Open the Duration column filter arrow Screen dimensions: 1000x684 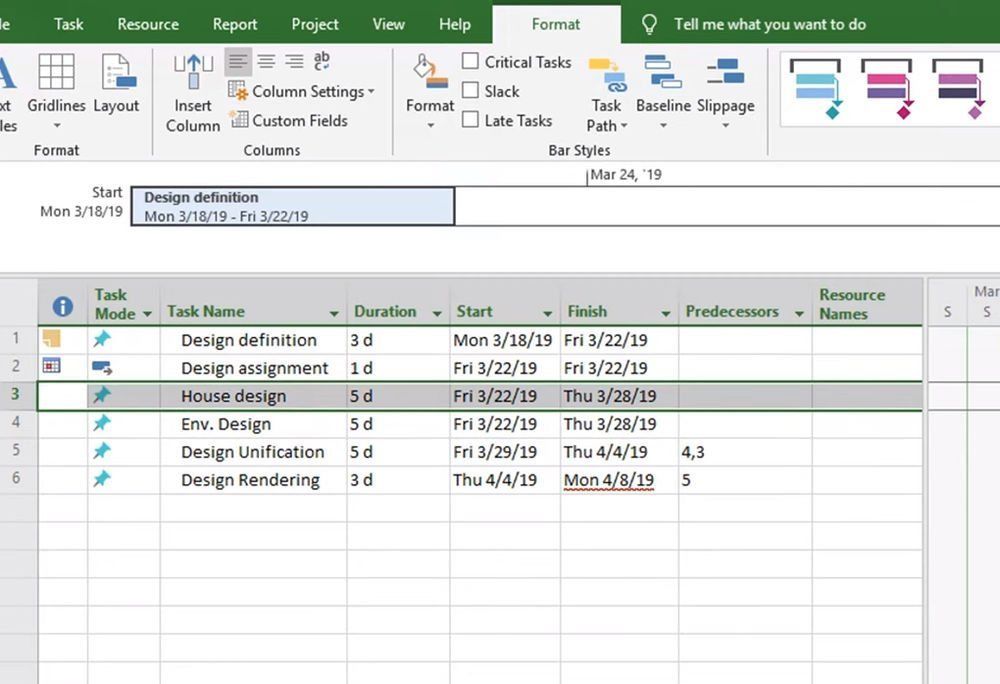[x=436, y=313]
